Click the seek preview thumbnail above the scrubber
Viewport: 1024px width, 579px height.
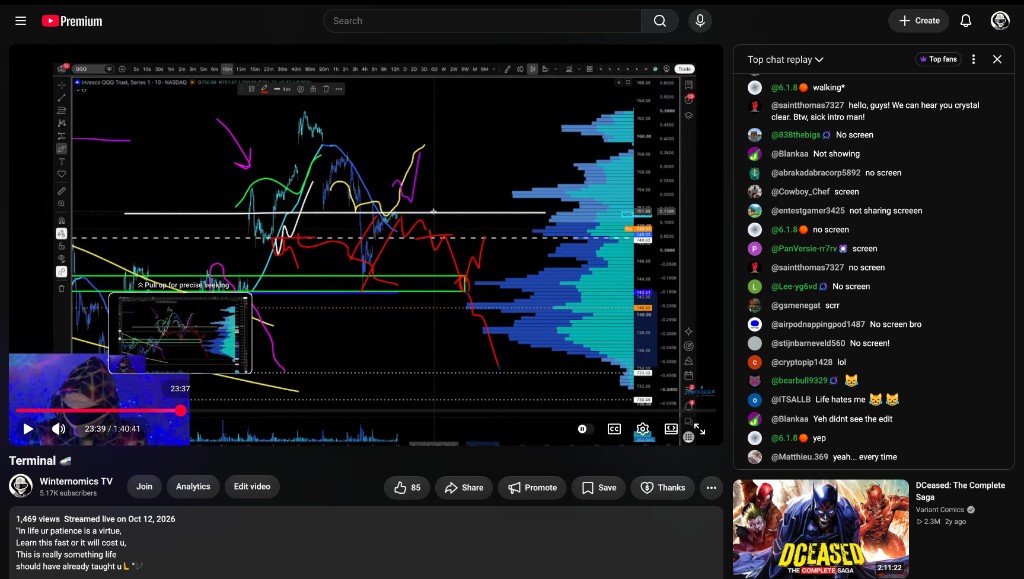pos(180,333)
